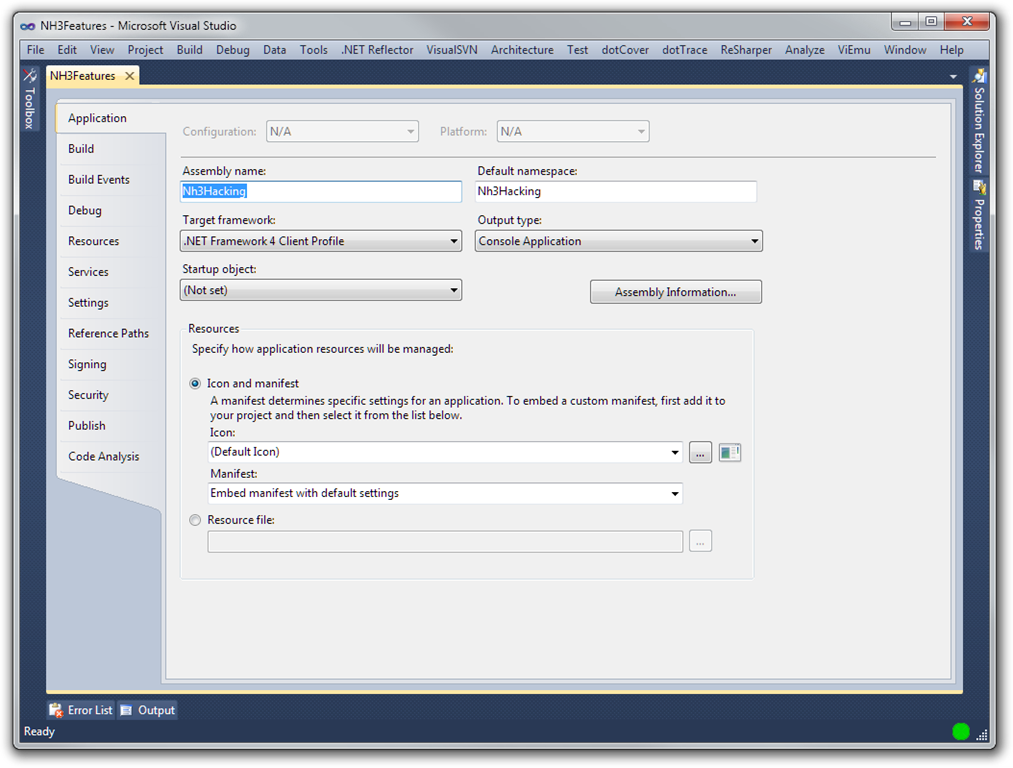Viewport: 1013px width, 768px height.
Task: Close the NH3Features document tab
Action: [x=130, y=76]
